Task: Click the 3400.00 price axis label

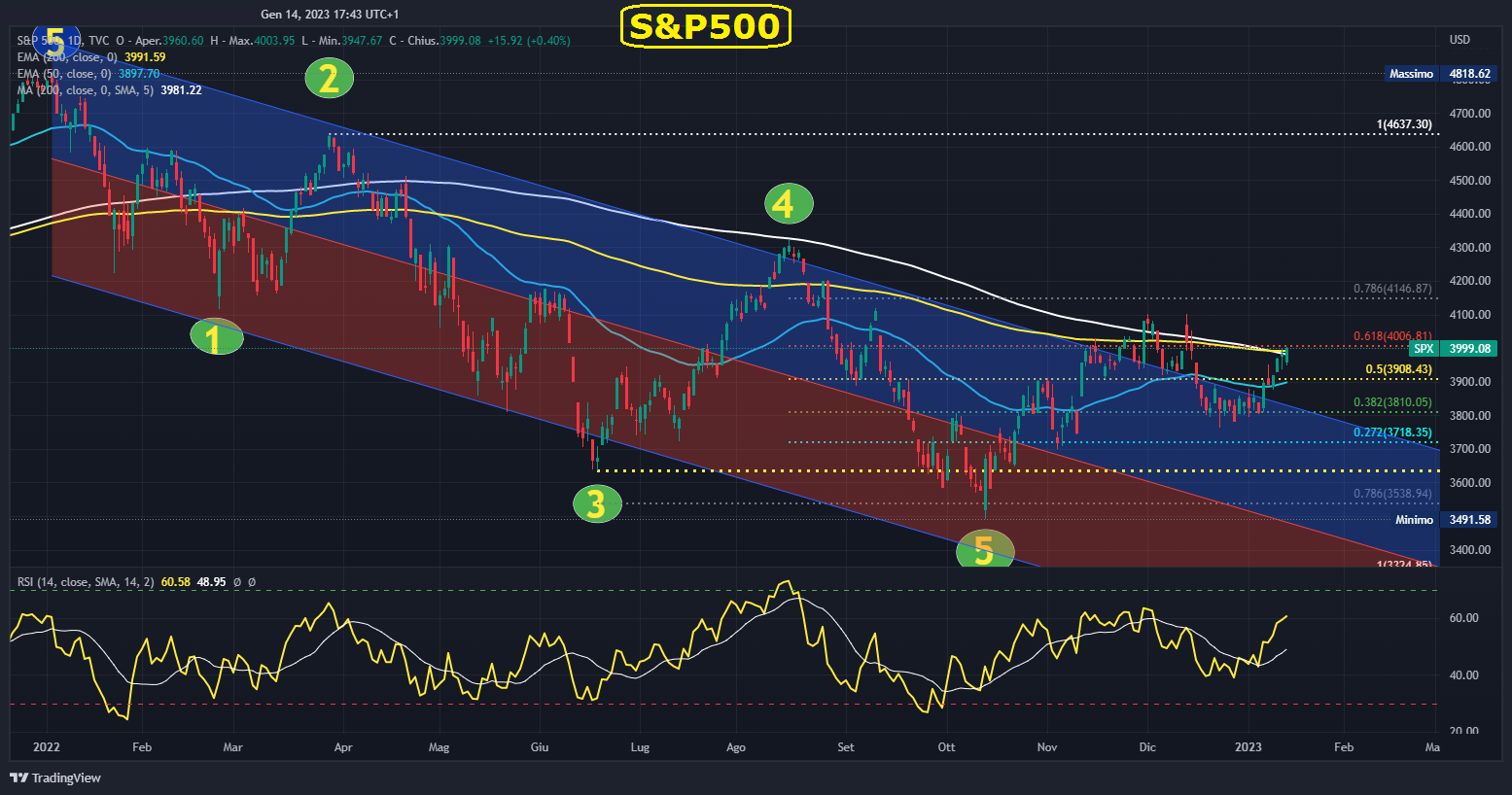Action: (1469, 550)
